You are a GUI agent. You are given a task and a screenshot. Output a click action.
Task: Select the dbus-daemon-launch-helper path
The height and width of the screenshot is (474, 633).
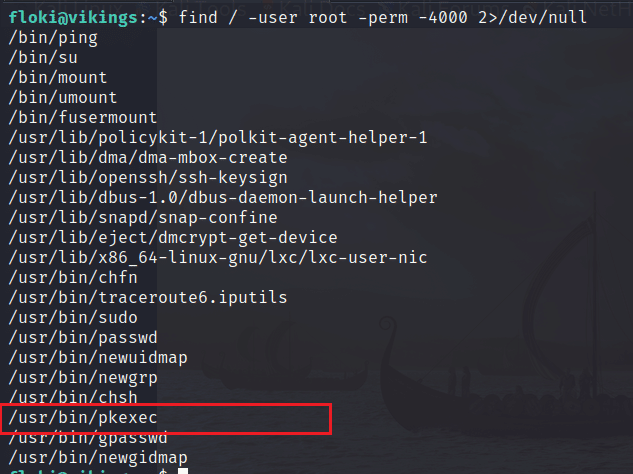[x=223, y=198]
